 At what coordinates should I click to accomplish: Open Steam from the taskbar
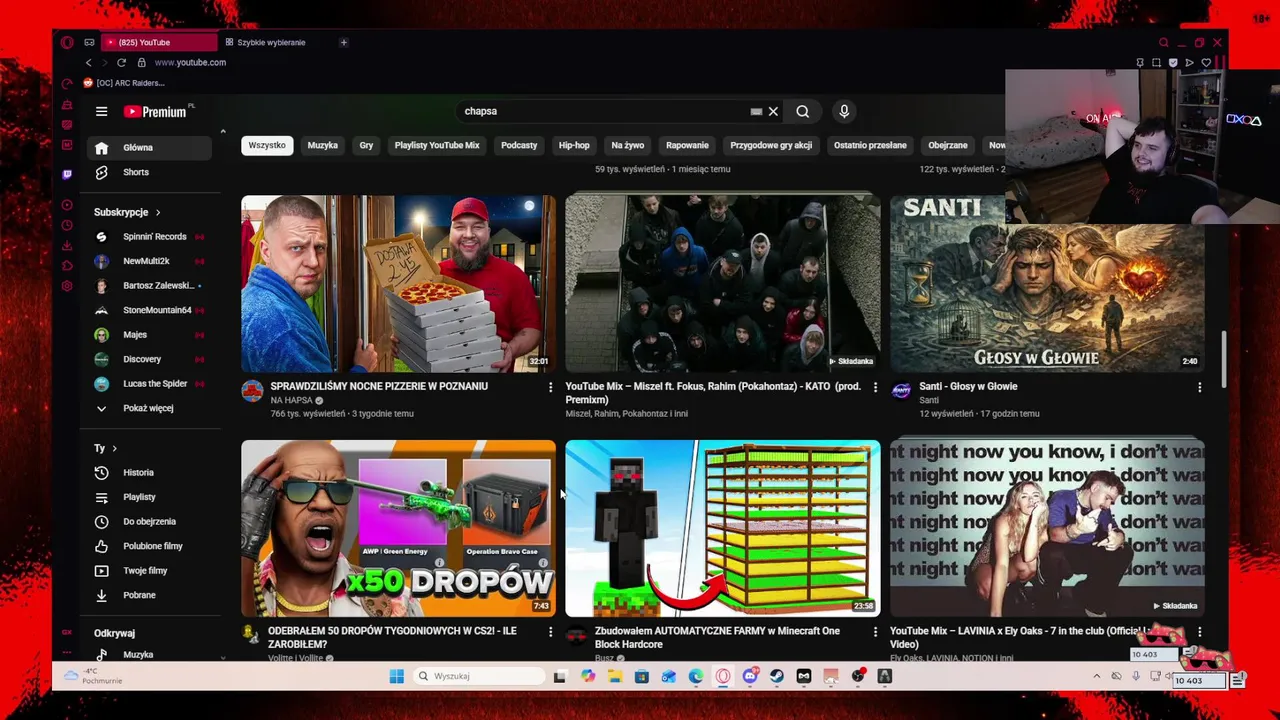click(777, 677)
